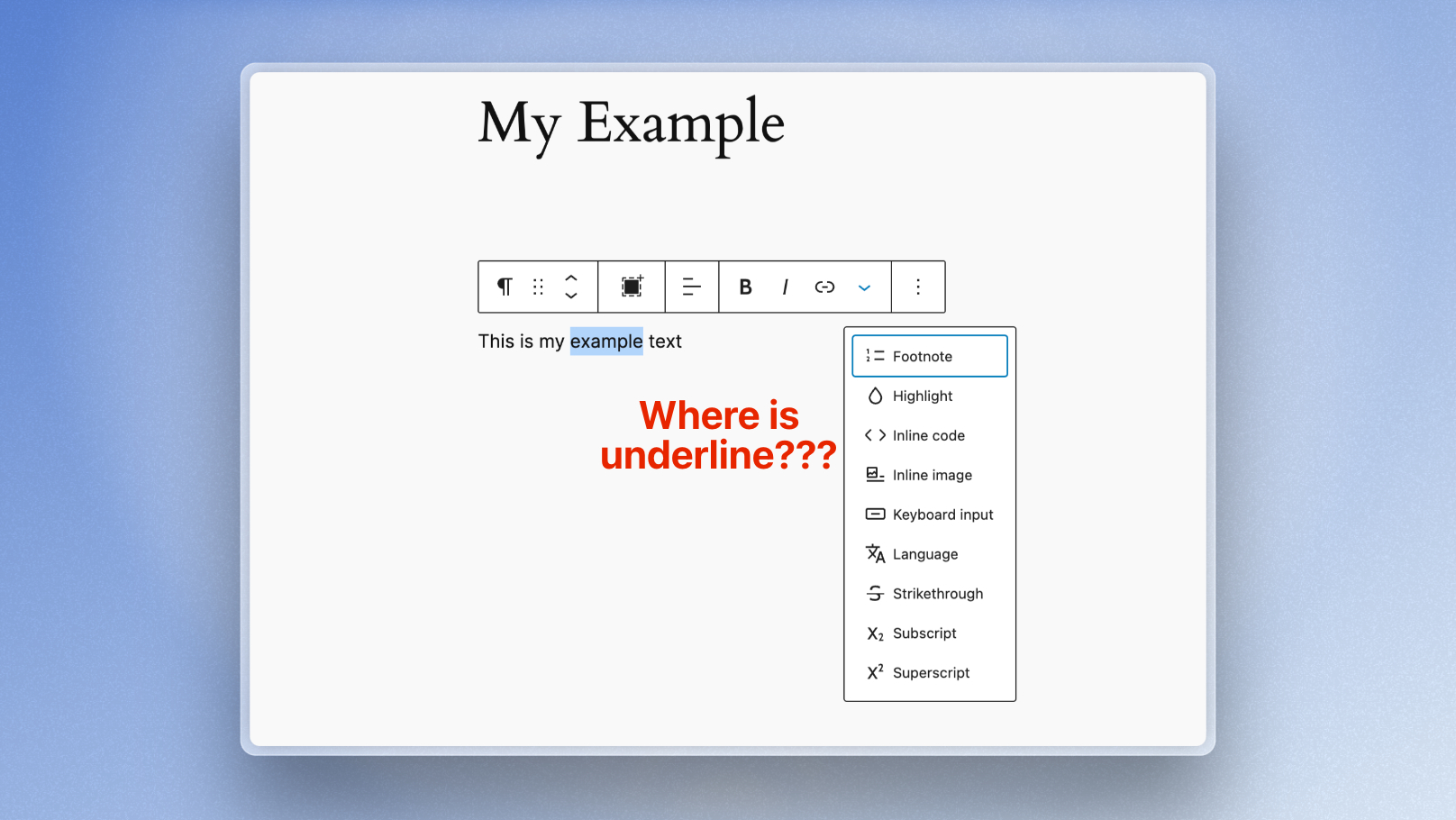Screen dimensions: 1456x820
Task: Click the drag handle in block toolbar
Action: (x=538, y=287)
